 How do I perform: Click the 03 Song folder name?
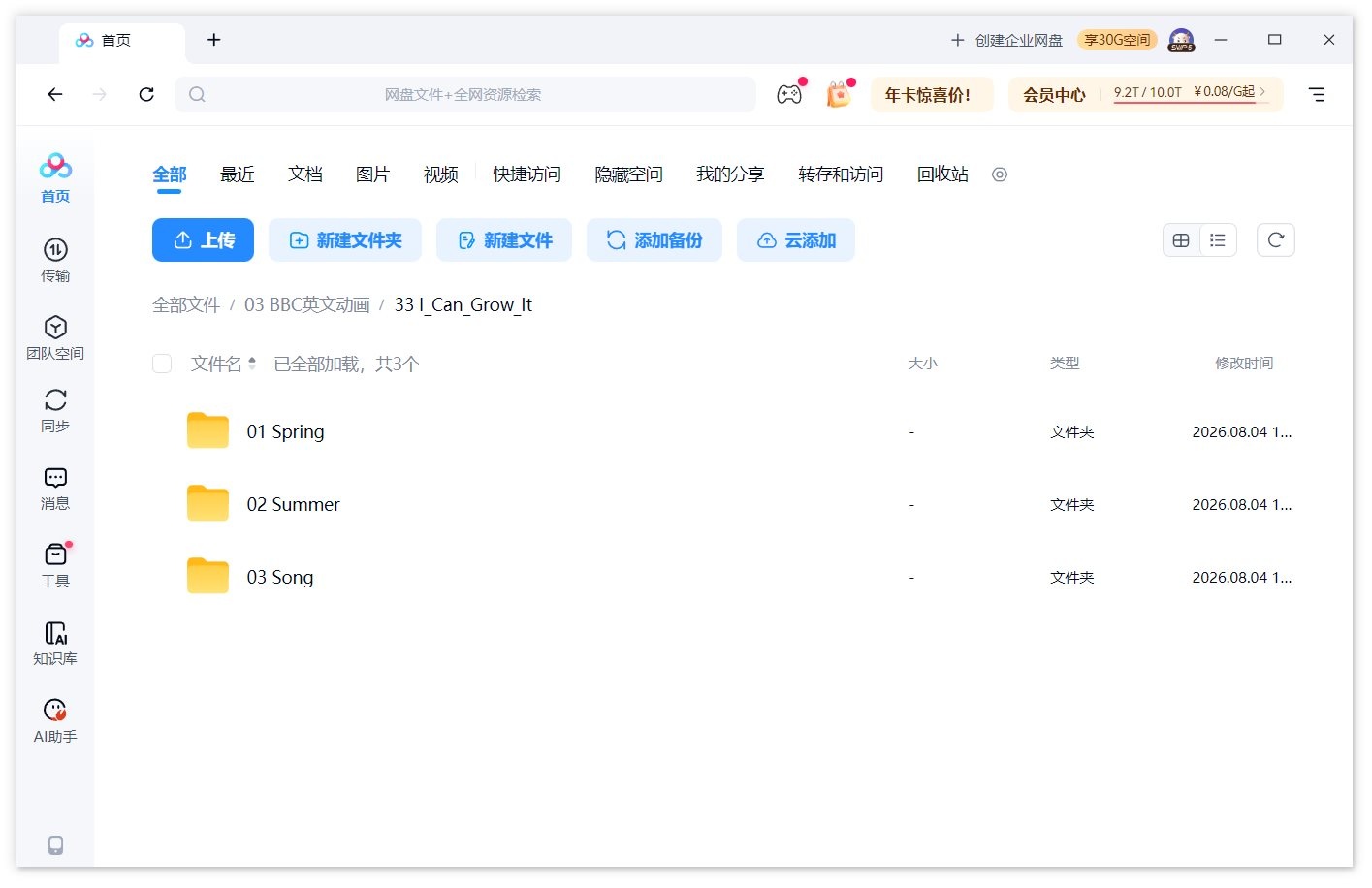pyautogui.click(x=280, y=577)
